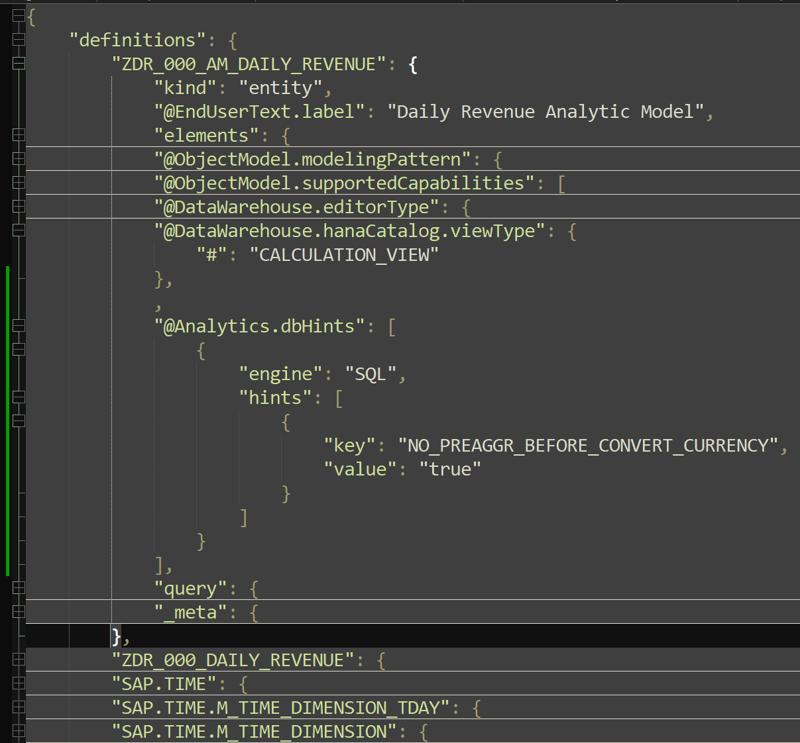800x743 pixels.
Task: Click the "ZDR_000_AM_DAILY_REVENUE" key
Action: (x=248, y=64)
